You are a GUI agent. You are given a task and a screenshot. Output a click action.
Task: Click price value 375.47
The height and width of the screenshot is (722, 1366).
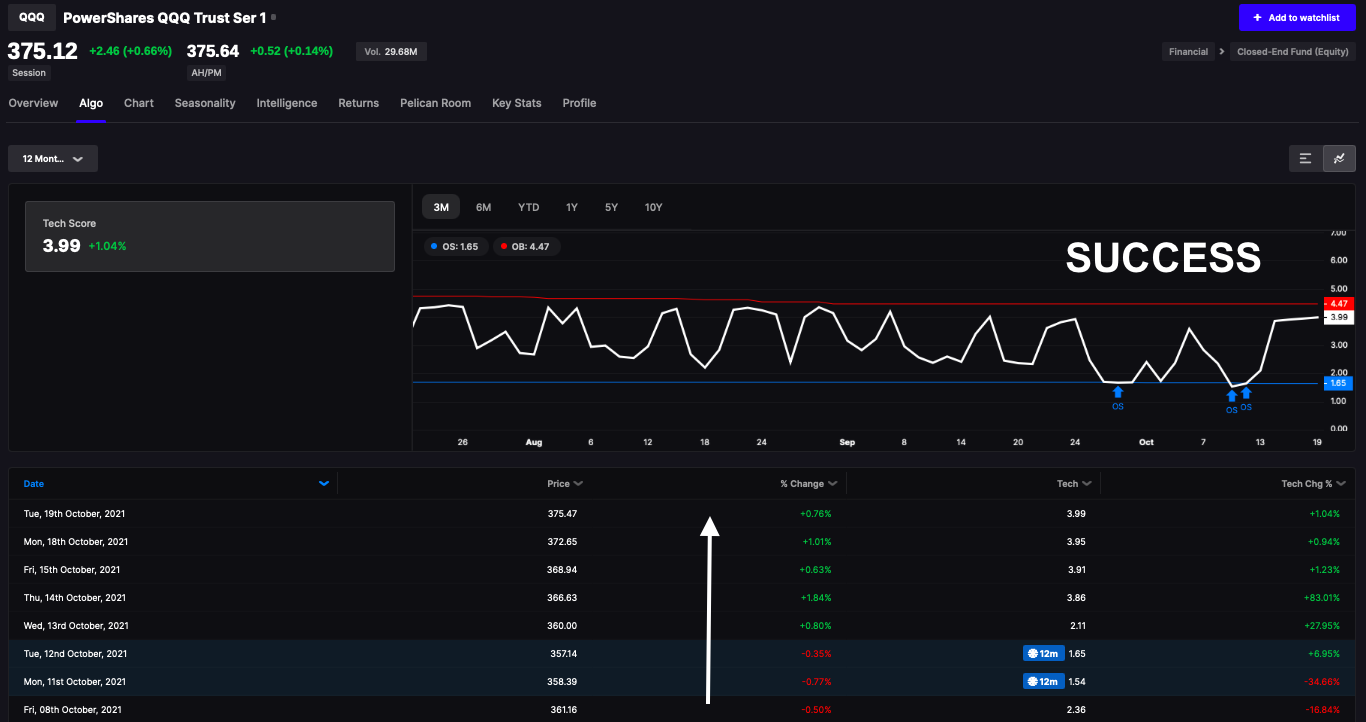click(562, 513)
